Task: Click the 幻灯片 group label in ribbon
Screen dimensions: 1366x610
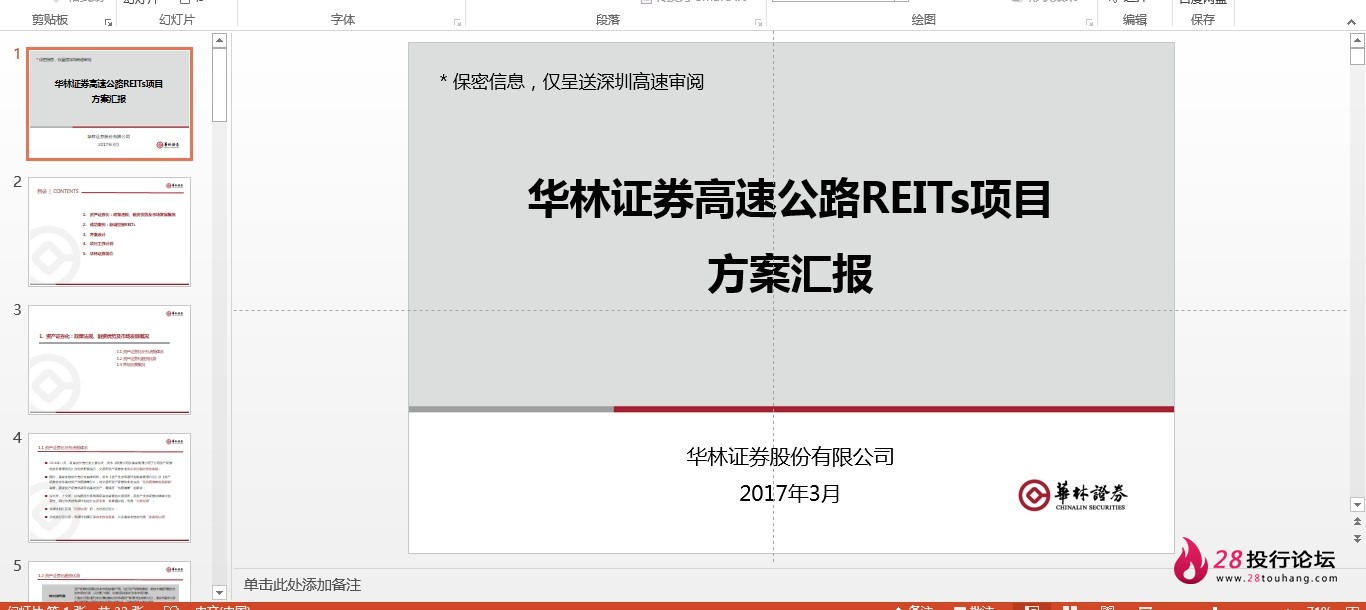Action: (177, 19)
